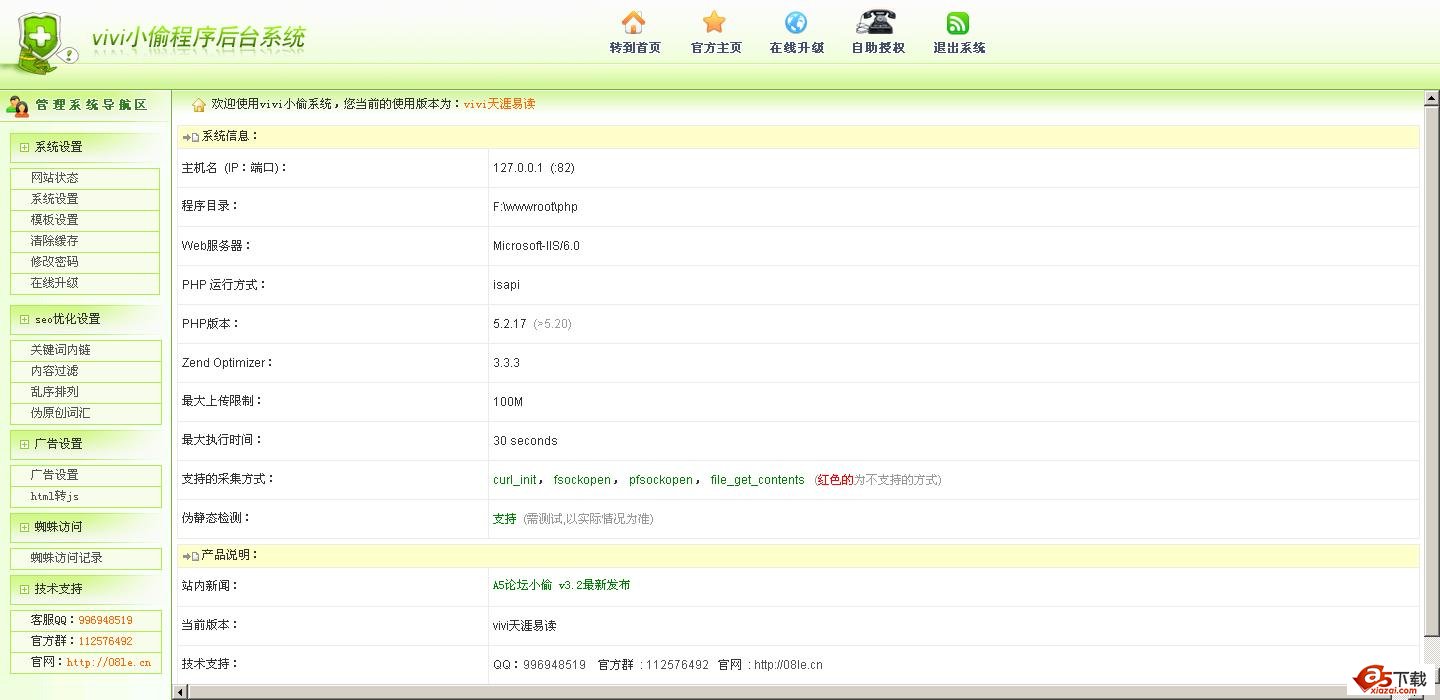Click the small home icon beside welcome text
Screen dimensions: 1440x700
199,104
